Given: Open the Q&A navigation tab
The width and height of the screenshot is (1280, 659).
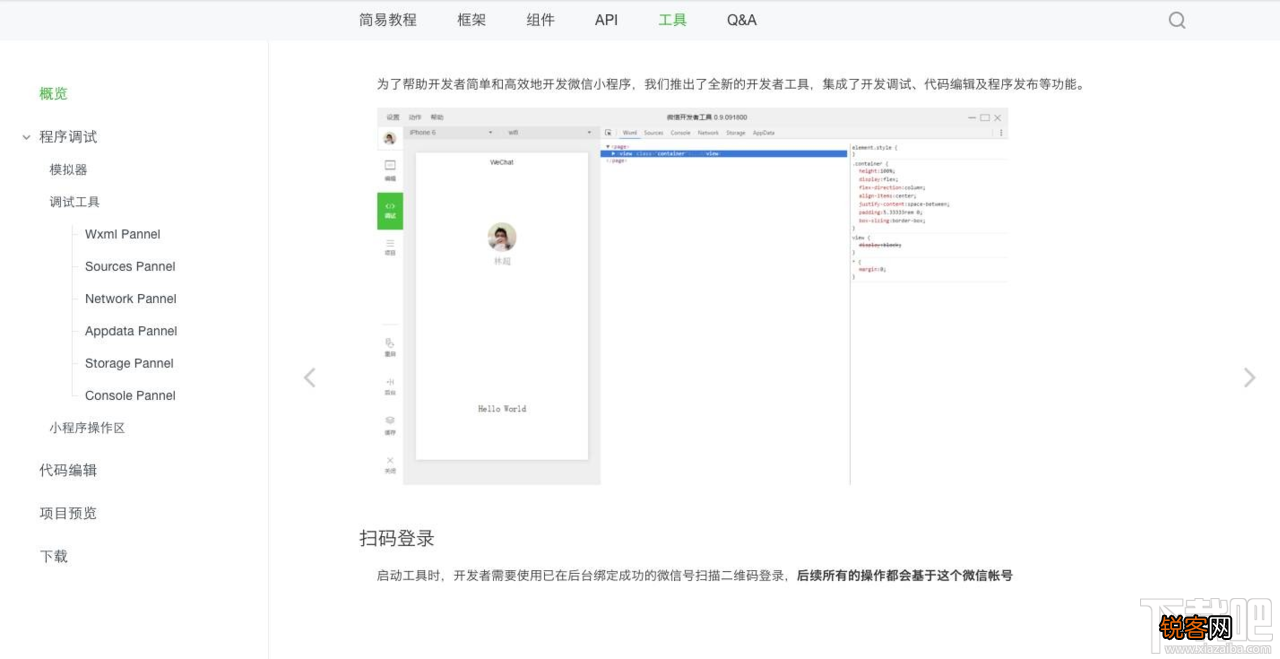Looking at the screenshot, I should point(742,20).
